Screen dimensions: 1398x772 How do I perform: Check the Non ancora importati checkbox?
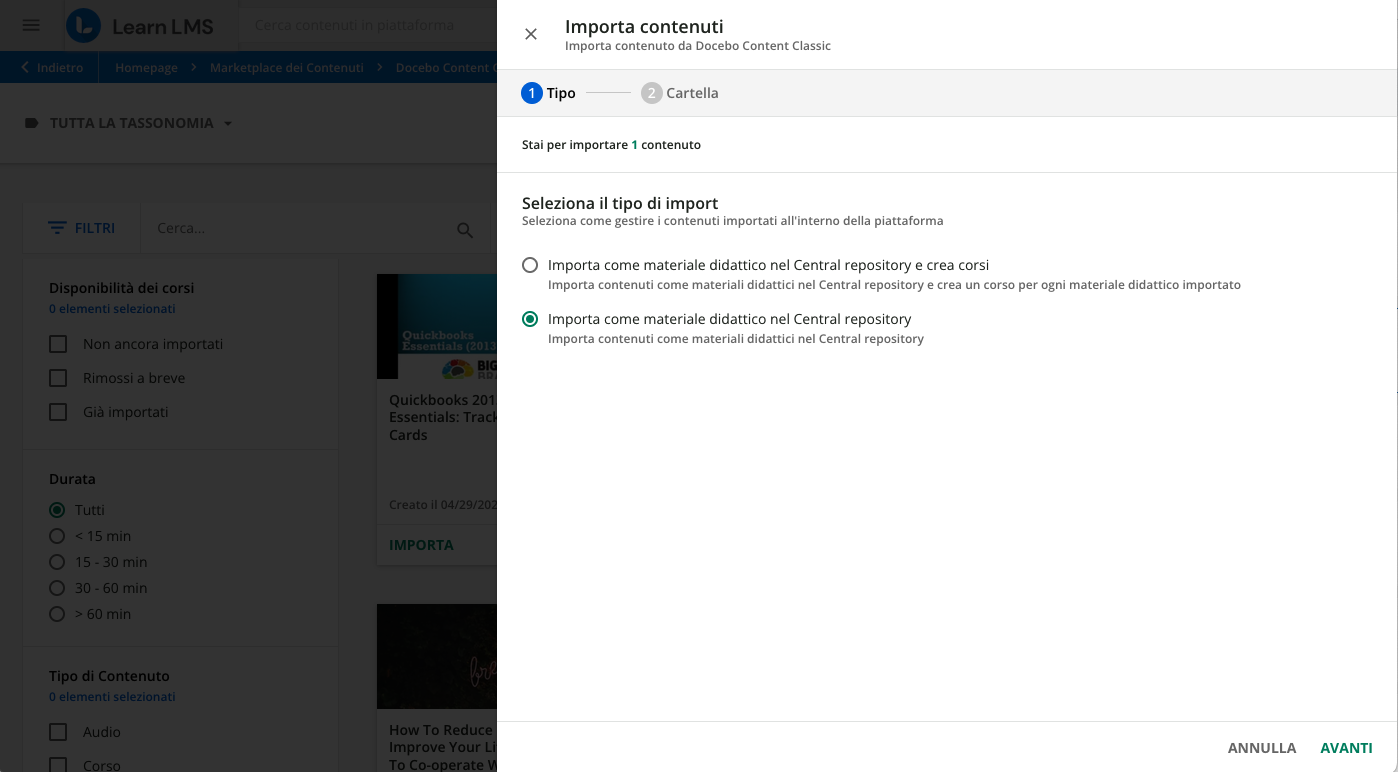tap(58, 344)
